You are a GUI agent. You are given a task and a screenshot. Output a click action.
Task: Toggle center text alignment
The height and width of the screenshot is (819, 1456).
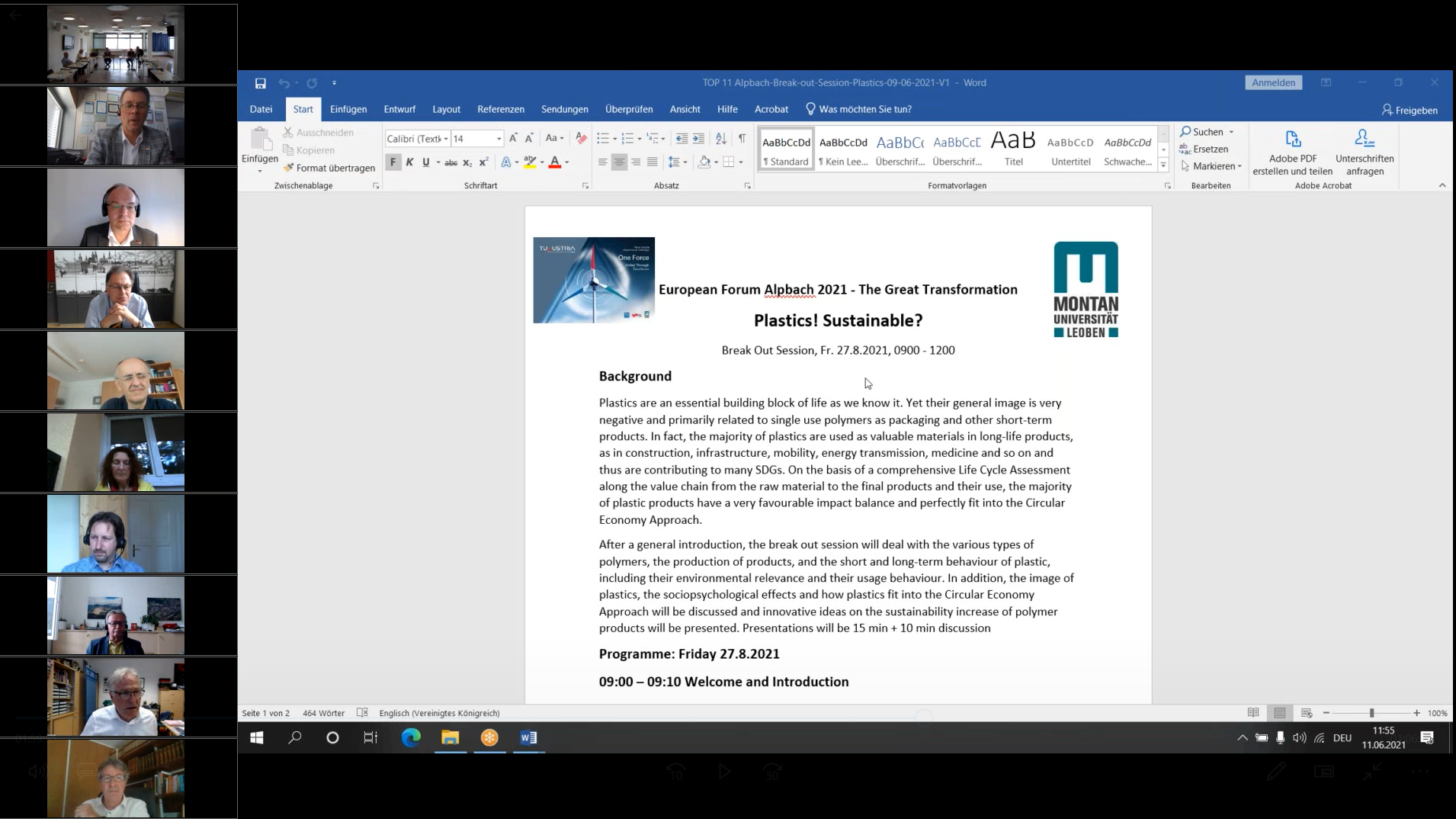click(619, 162)
